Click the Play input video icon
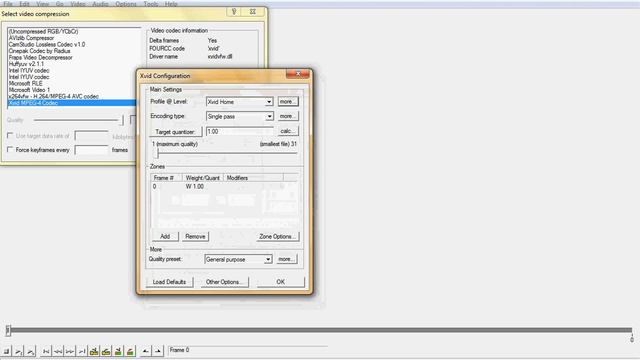 (x=19, y=351)
